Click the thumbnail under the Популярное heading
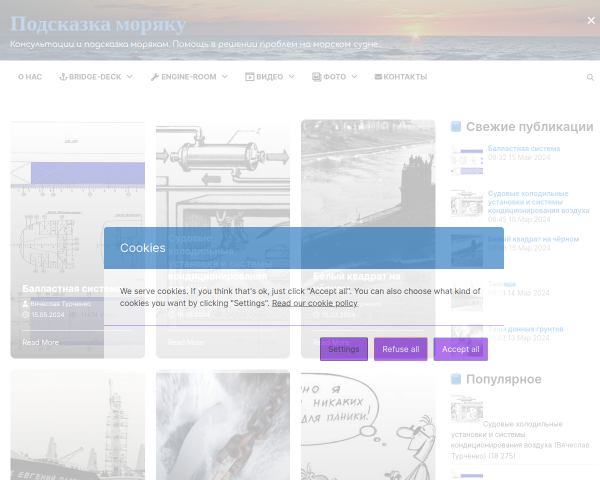This screenshot has width=600, height=480. [467, 409]
